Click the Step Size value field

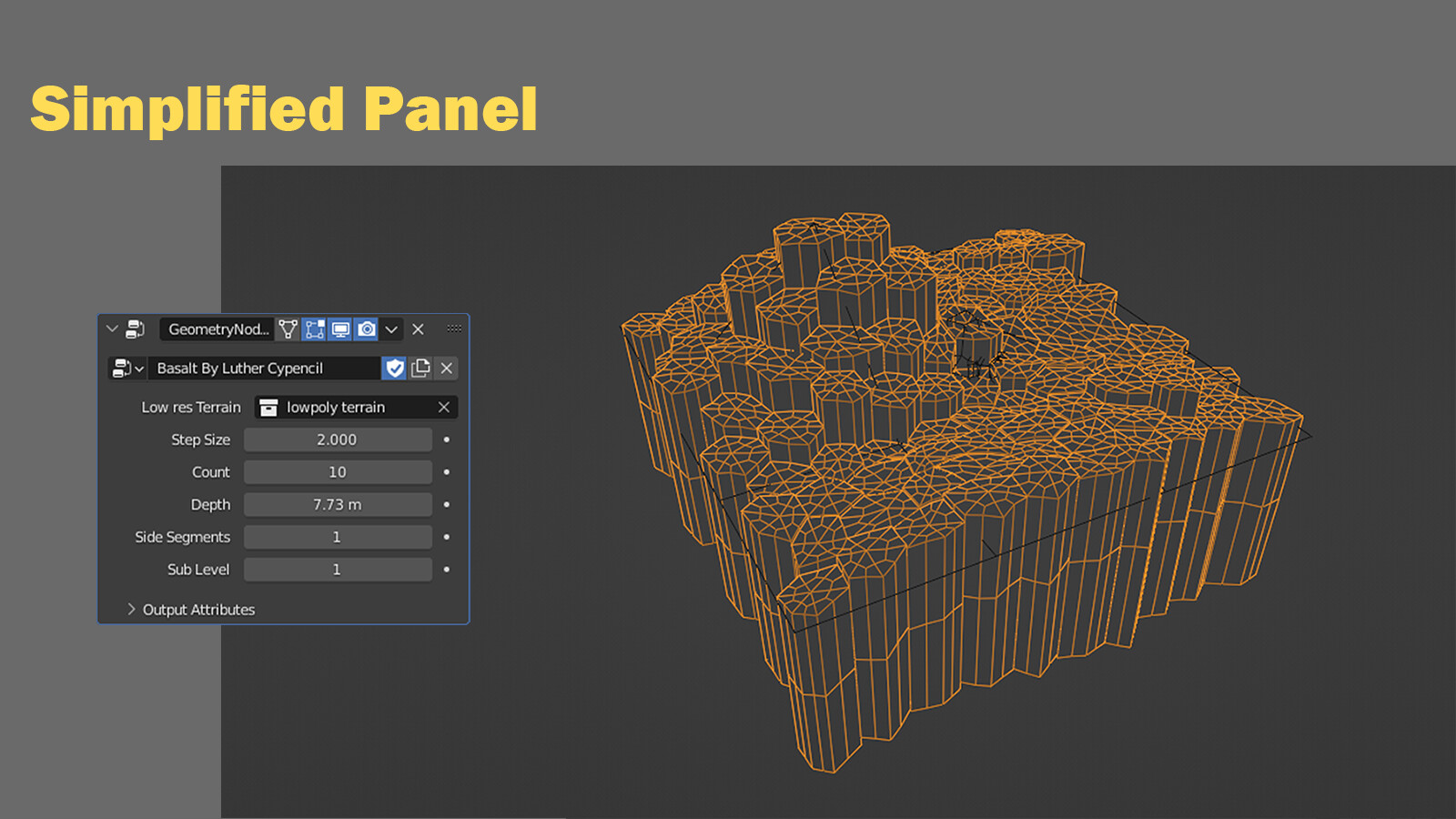[338, 440]
